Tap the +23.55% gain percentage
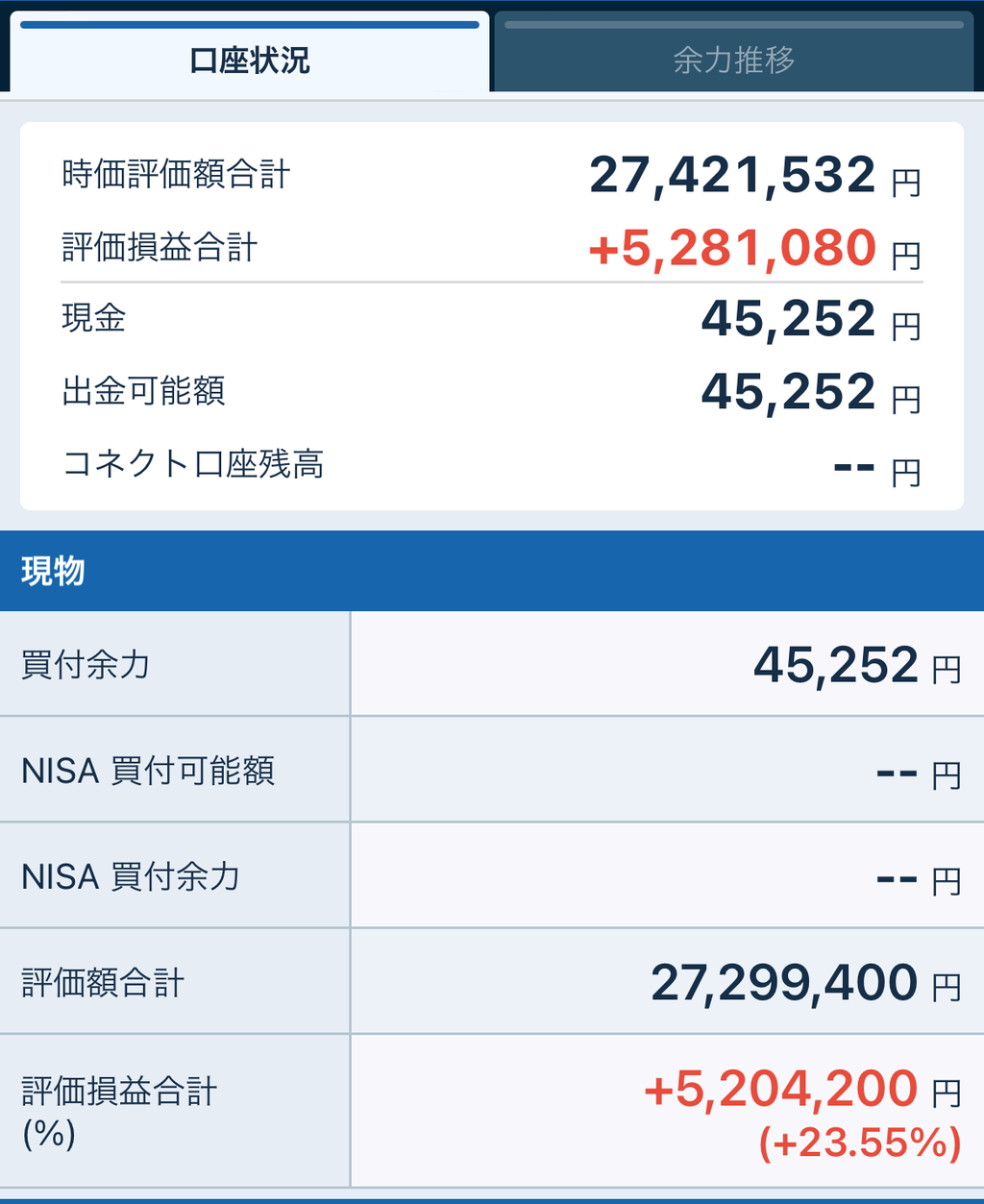Image resolution: width=984 pixels, height=1204 pixels. (x=860, y=1143)
